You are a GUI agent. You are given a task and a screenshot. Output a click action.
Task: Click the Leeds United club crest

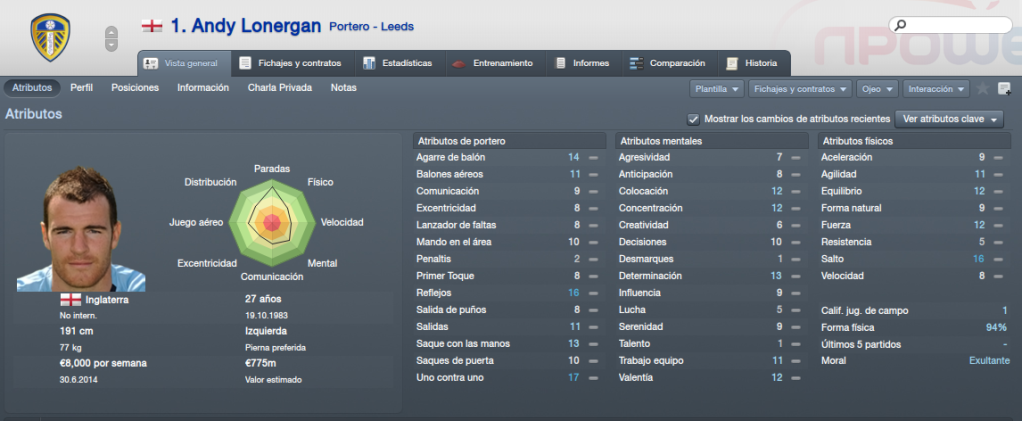[50, 37]
